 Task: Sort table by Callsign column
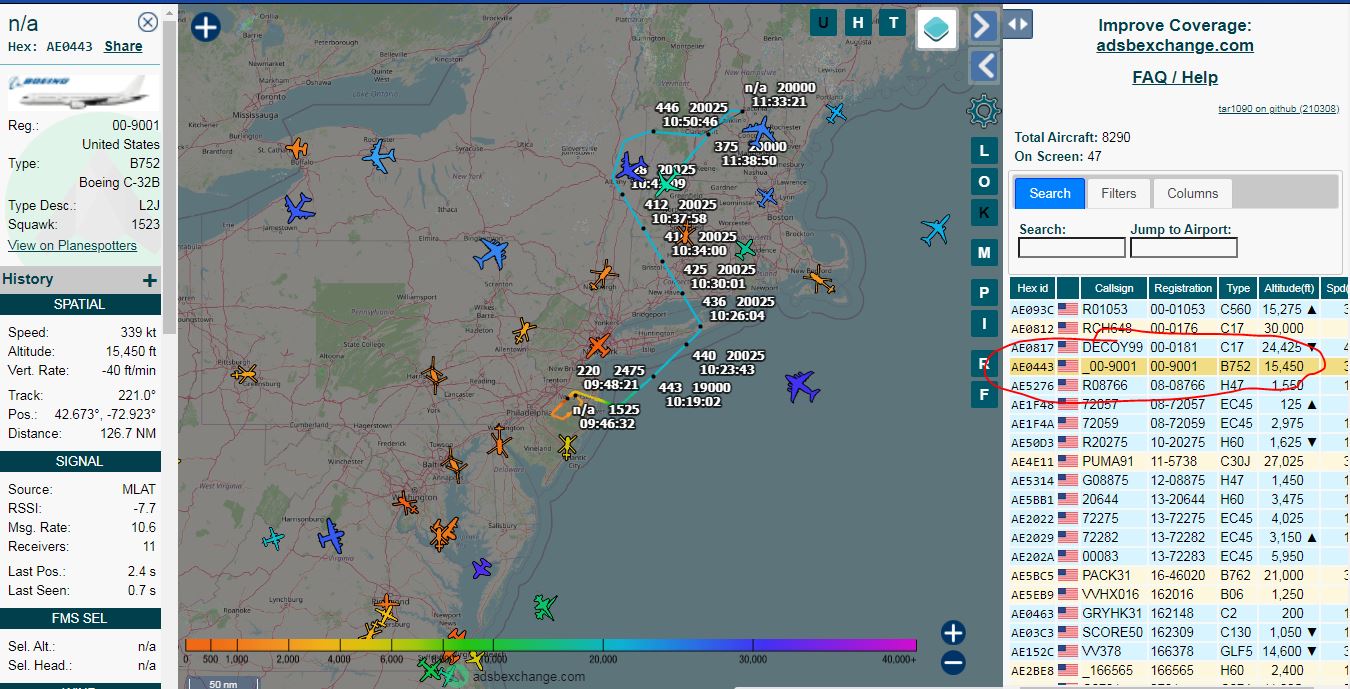click(x=1113, y=288)
